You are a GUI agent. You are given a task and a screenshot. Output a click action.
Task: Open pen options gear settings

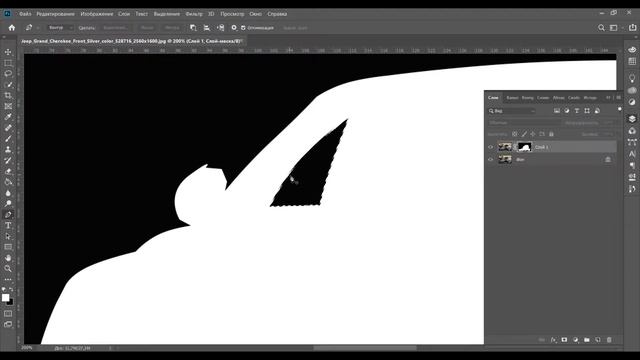pyautogui.click(x=234, y=28)
